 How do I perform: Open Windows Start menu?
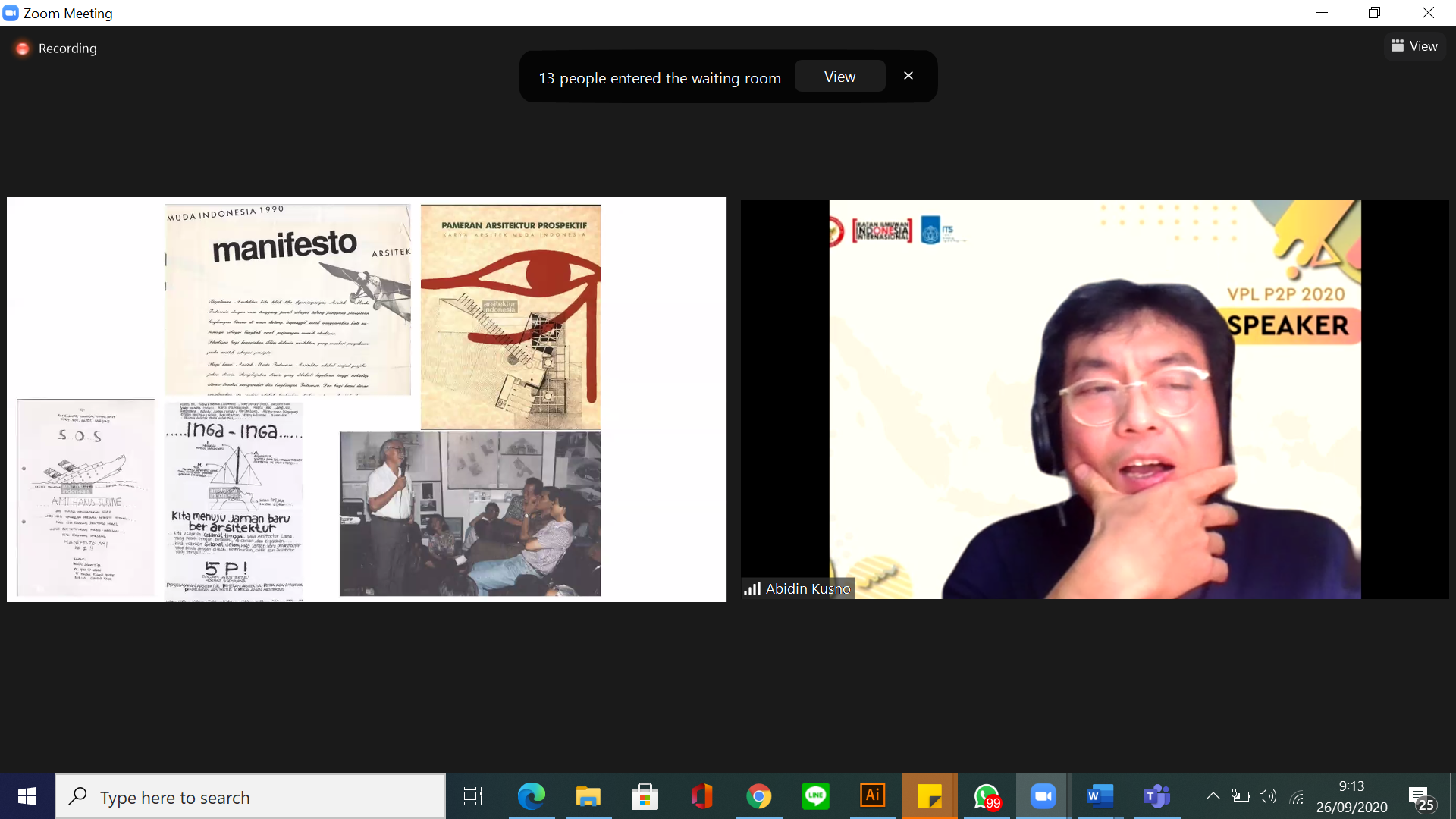(x=27, y=796)
